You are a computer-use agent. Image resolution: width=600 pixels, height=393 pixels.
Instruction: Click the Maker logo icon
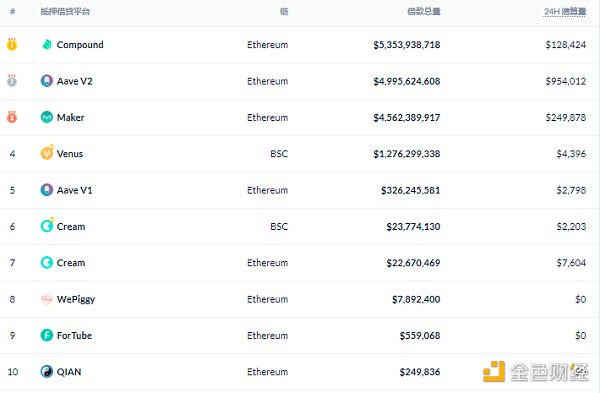[x=47, y=117]
